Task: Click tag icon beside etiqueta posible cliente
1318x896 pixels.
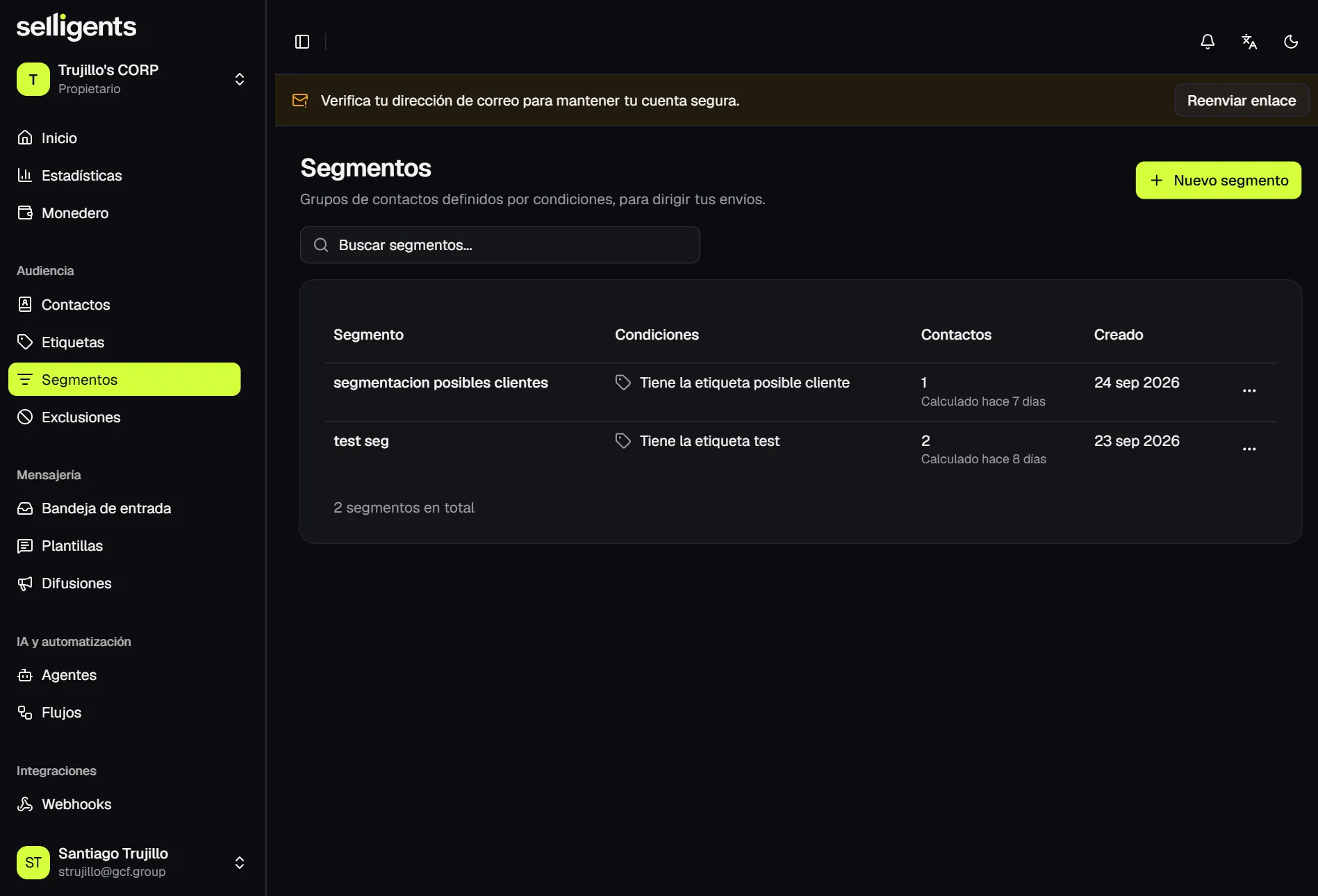Action: click(x=623, y=383)
